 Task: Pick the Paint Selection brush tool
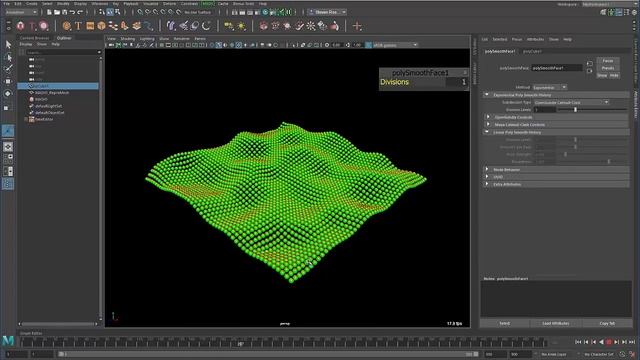8,69
